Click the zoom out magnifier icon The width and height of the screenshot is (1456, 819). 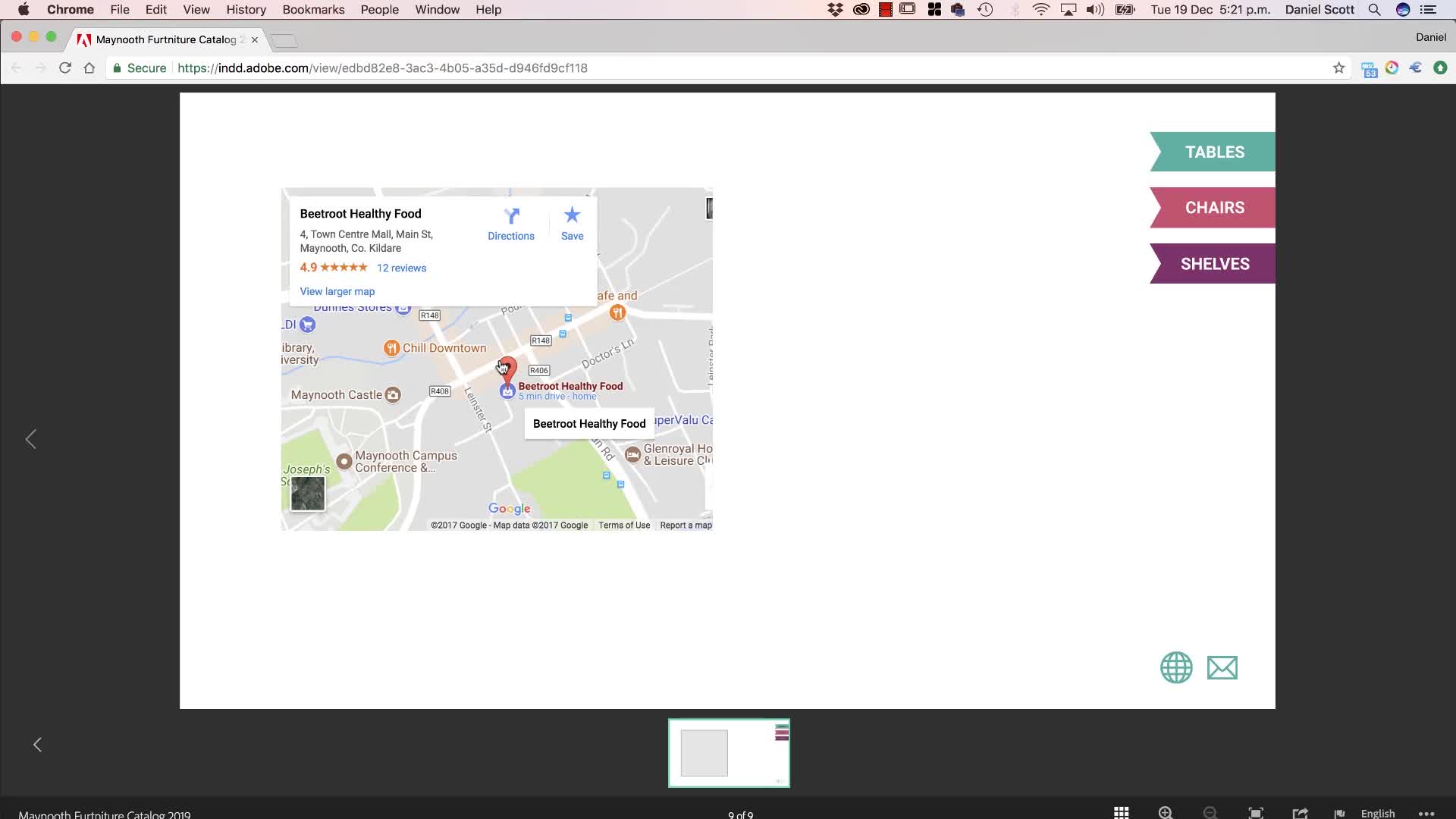point(1210,812)
